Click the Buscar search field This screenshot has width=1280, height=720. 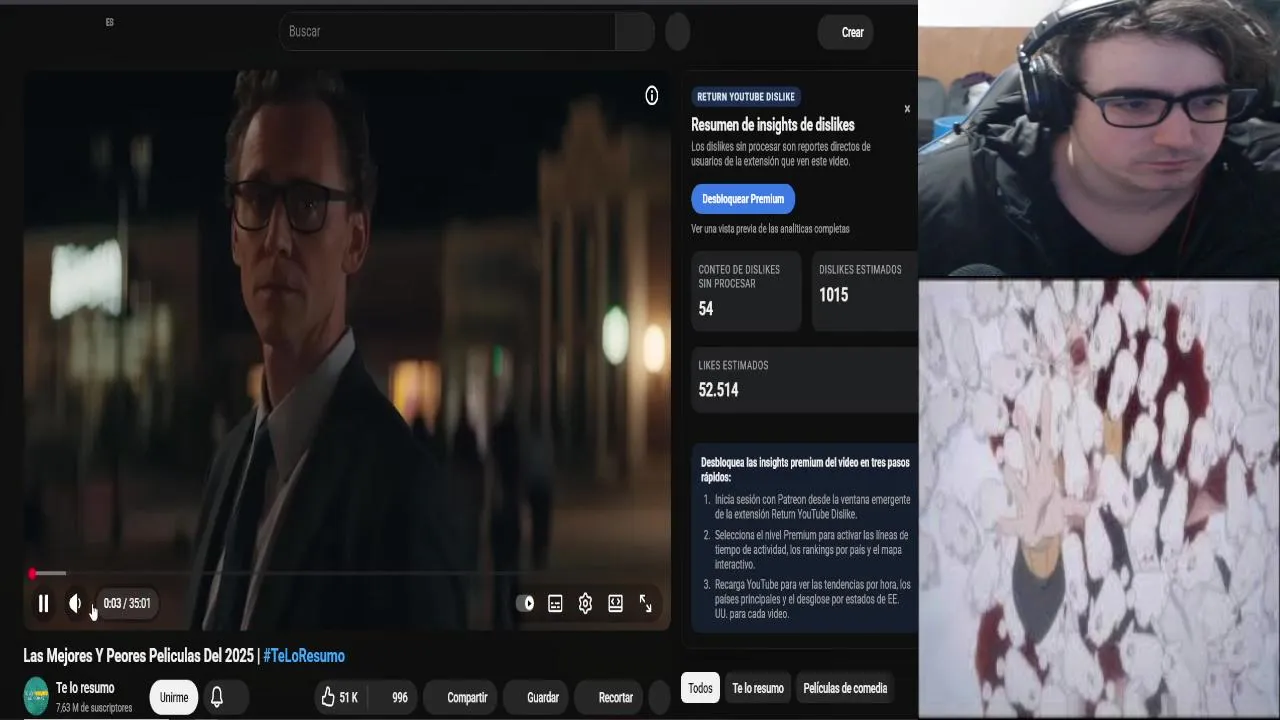coord(447,32)
